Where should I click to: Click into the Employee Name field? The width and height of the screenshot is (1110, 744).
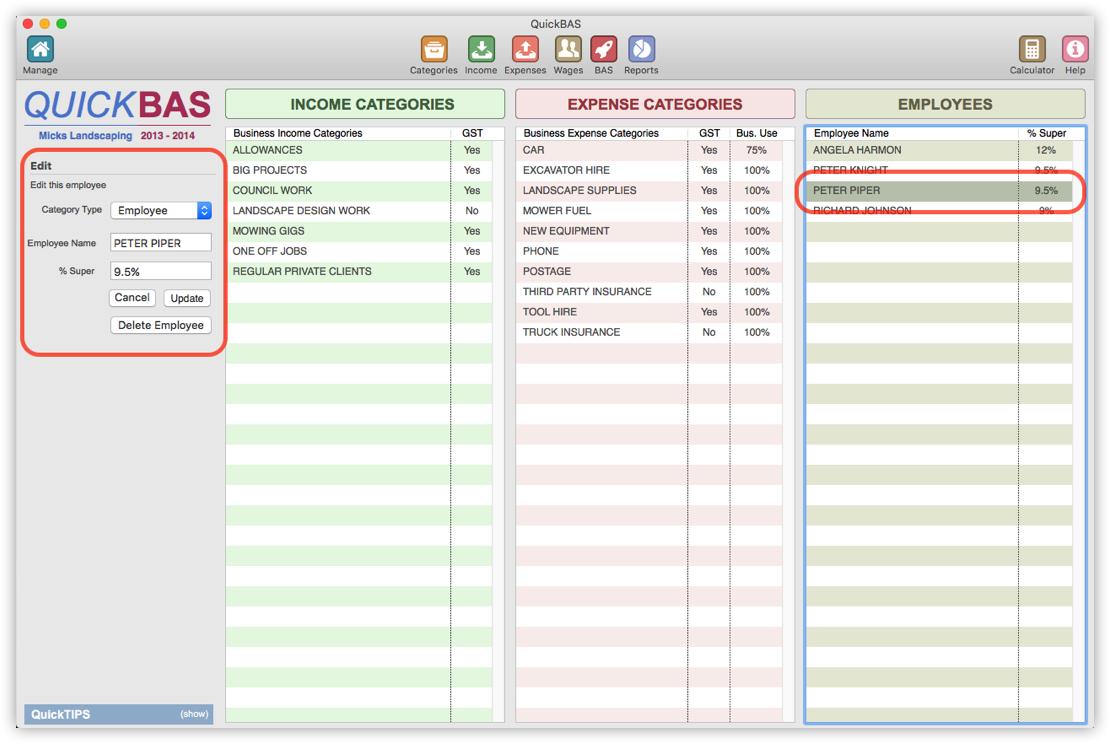click(161, 243)
